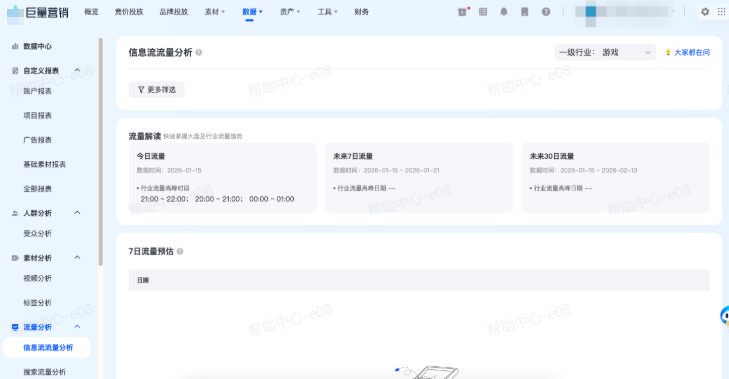Image resolution: width=729 pixels, height=379 pixels.
Task: Click the sidebar vertical scrollbar
Action: coord(100,152)
